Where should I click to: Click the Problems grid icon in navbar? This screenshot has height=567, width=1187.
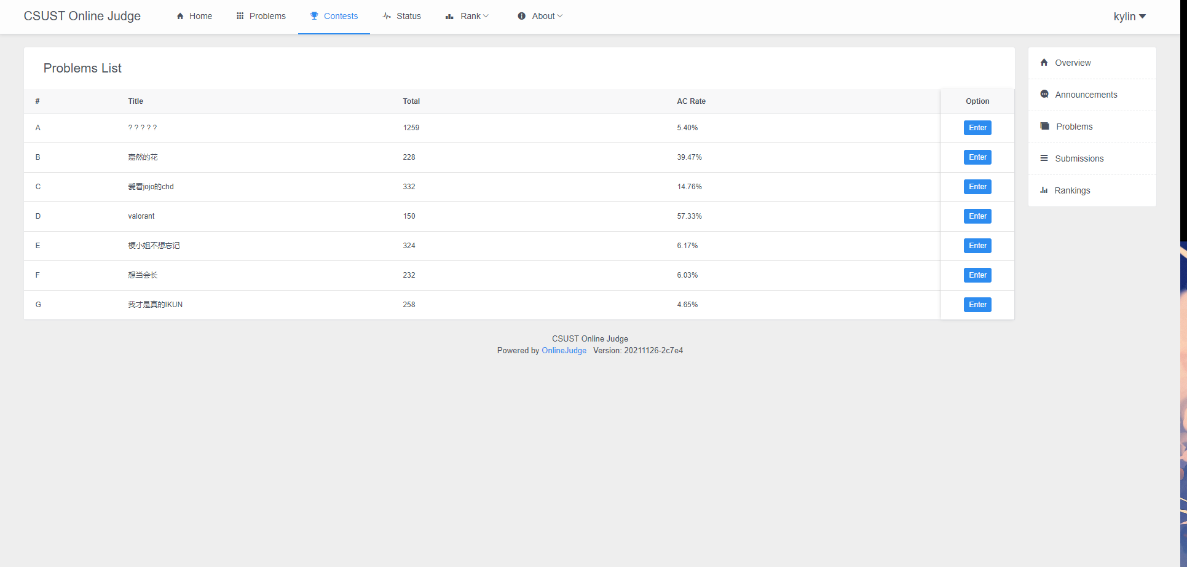coord(240,16)
